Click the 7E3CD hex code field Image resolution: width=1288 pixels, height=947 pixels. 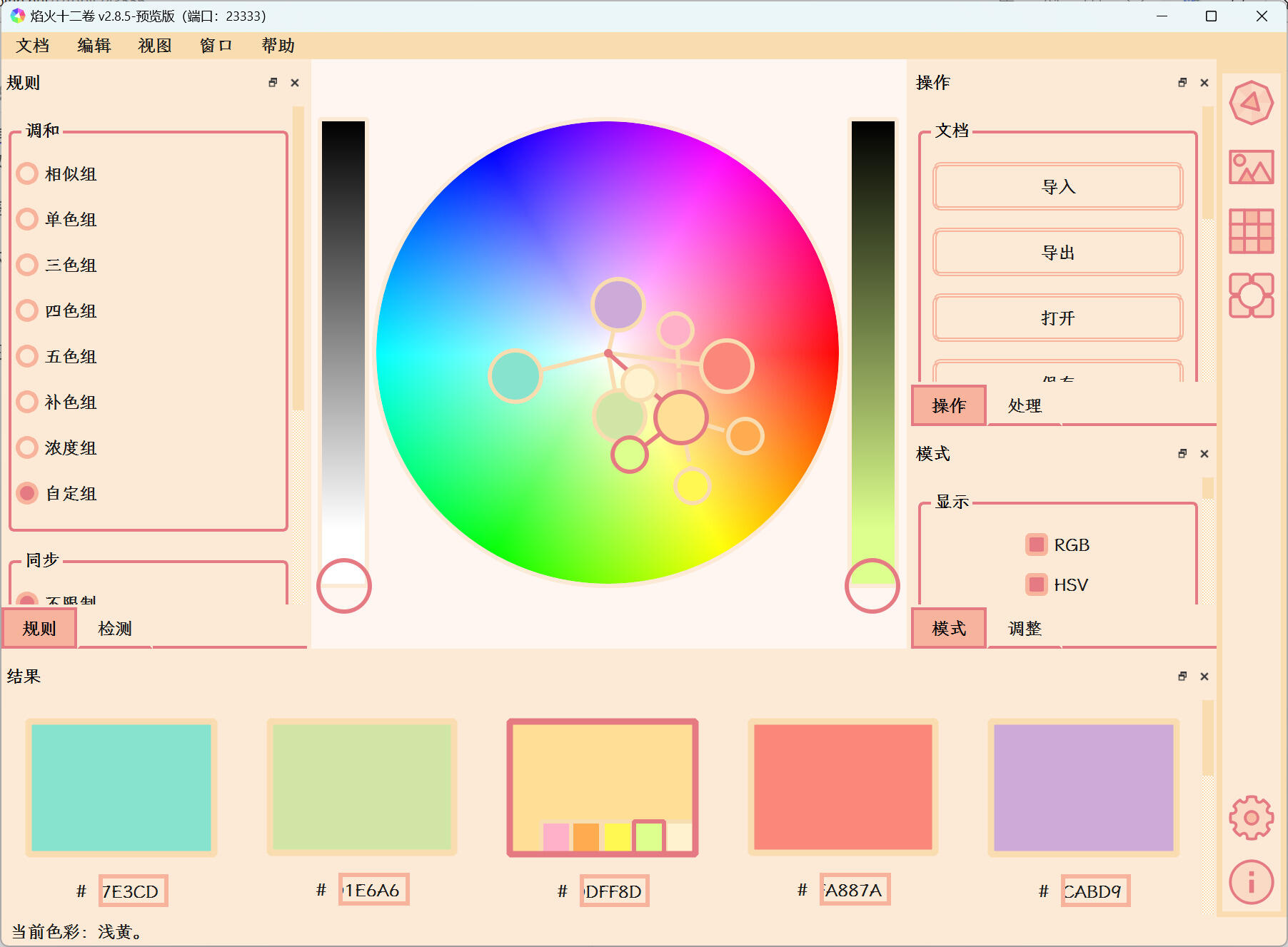[133, 891]
